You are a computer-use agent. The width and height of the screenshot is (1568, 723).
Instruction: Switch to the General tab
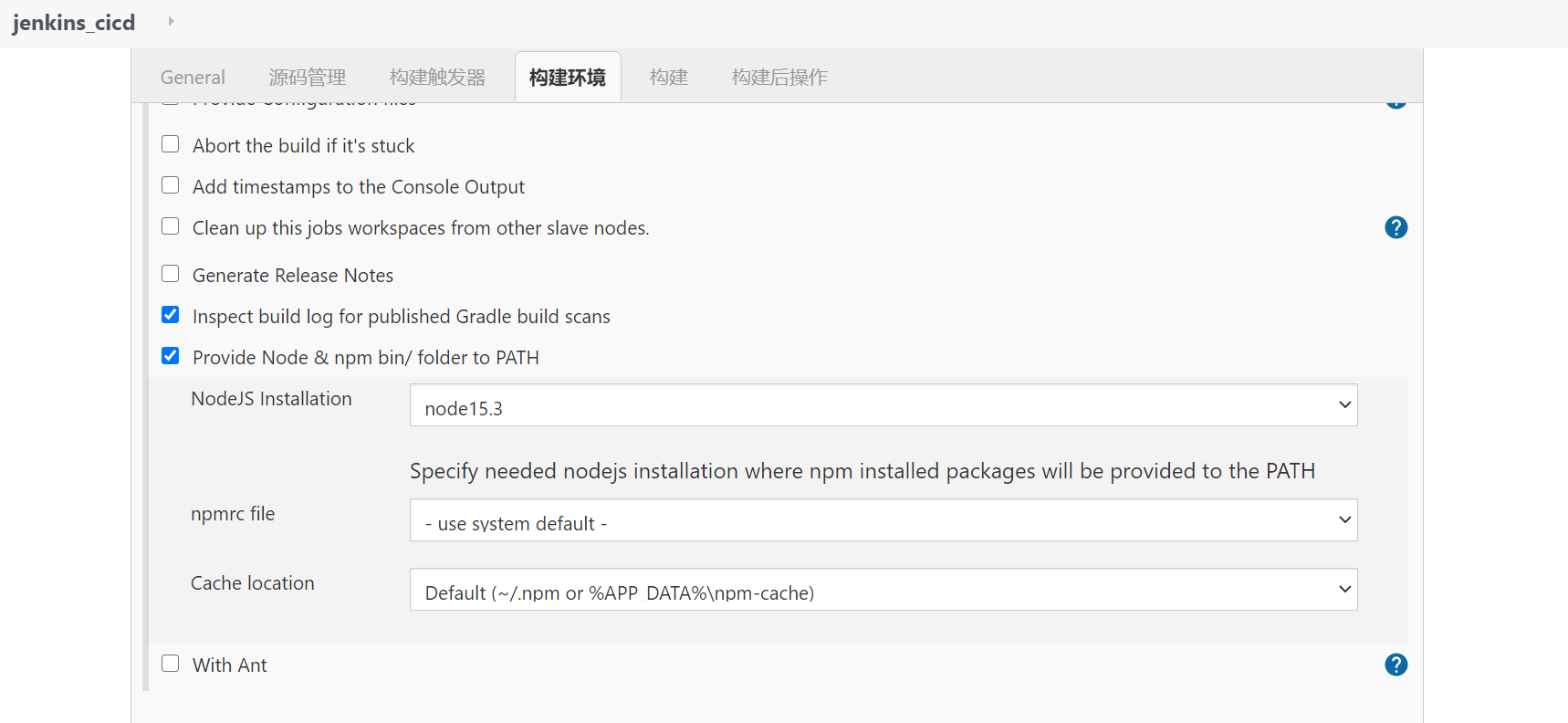click(x=193, y=78)
